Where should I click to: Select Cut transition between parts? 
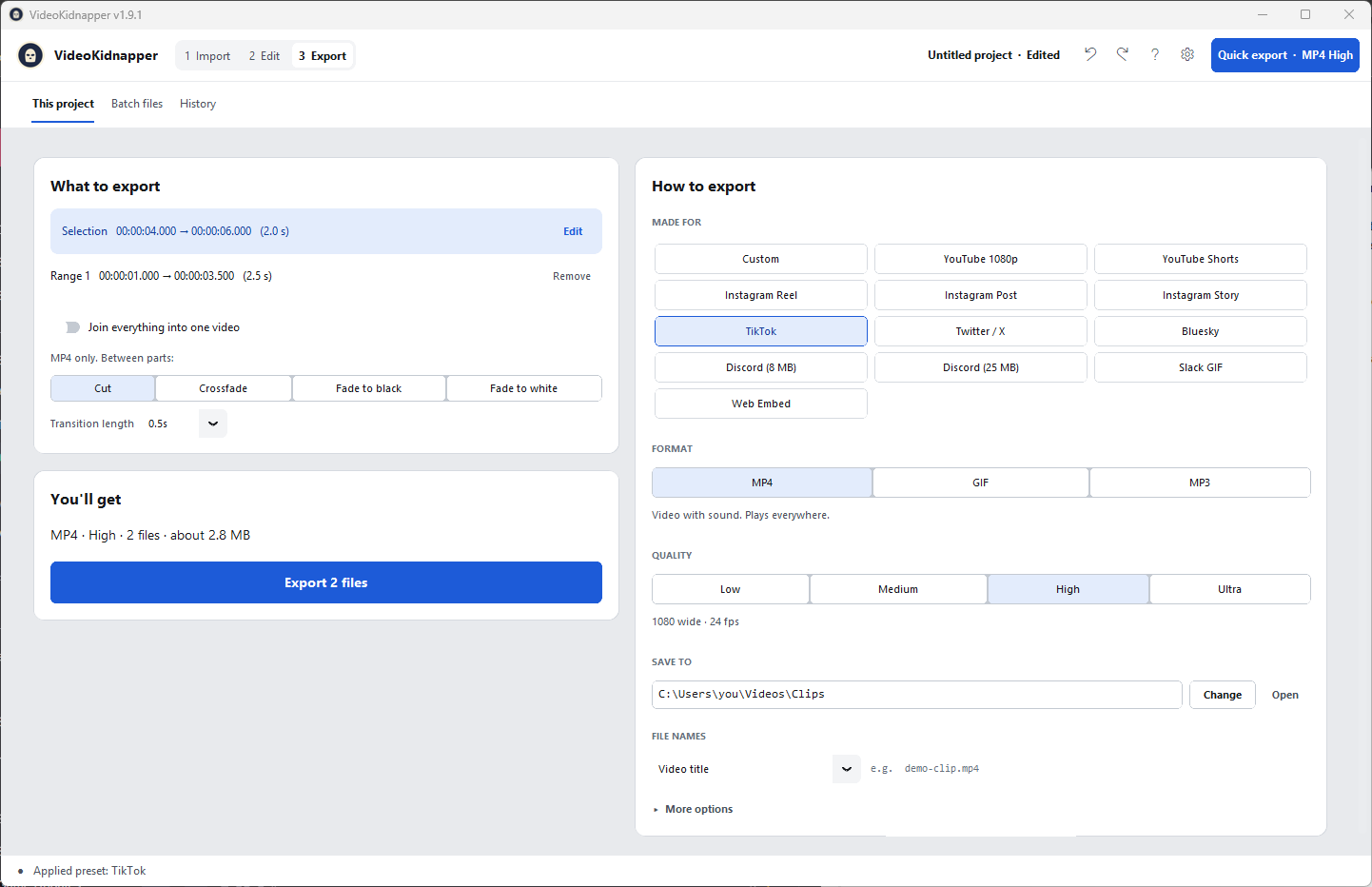pos(103,388)
